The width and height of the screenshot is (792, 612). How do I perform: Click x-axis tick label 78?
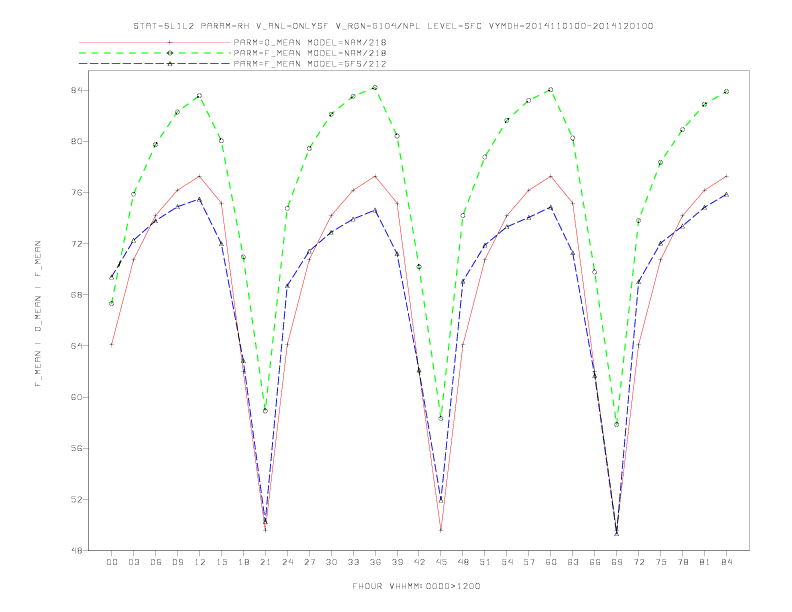coord(682,562)
